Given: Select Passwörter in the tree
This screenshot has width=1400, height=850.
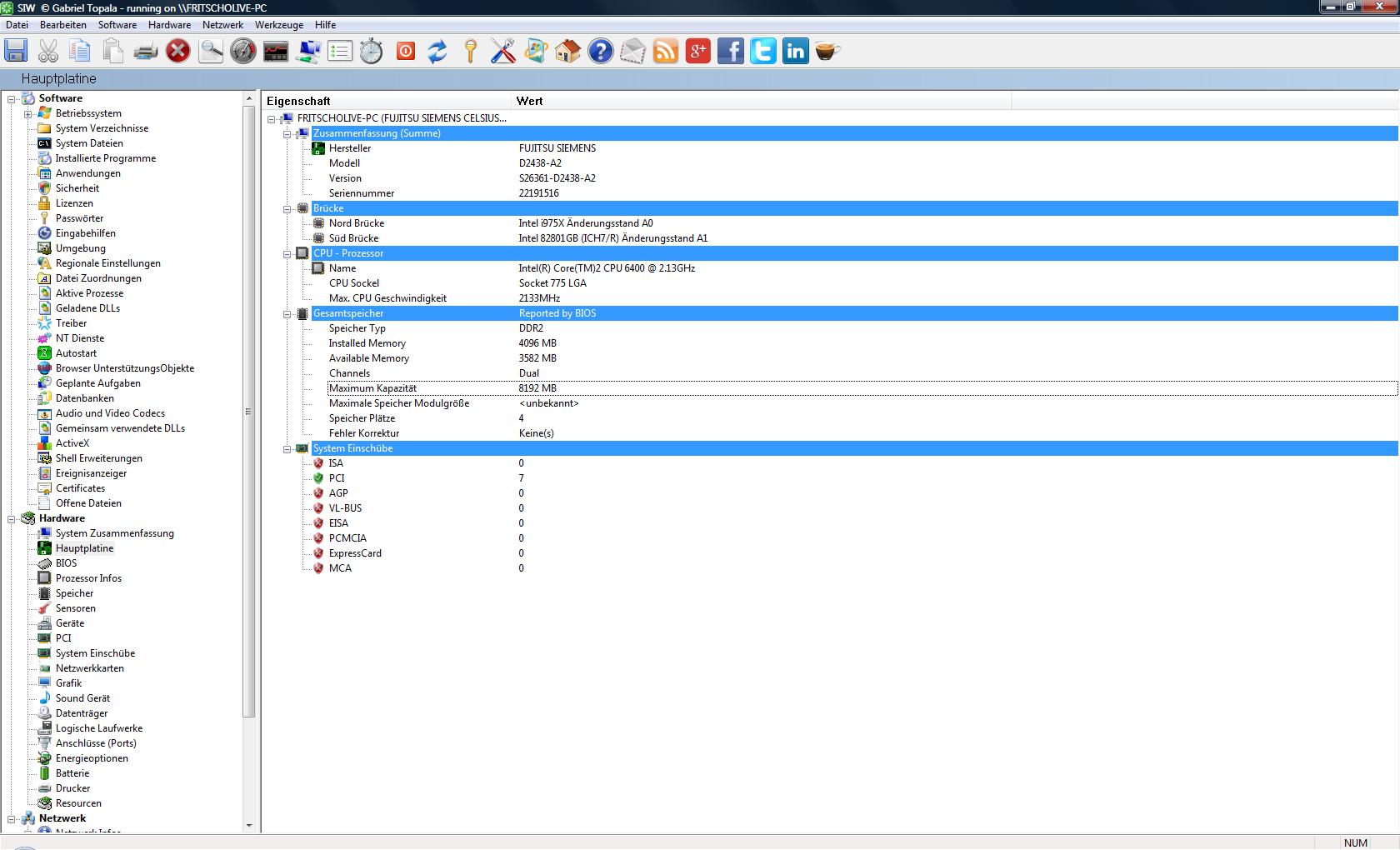Looking at the screenshot, I should pyautogui.click(x=80, y=218).
